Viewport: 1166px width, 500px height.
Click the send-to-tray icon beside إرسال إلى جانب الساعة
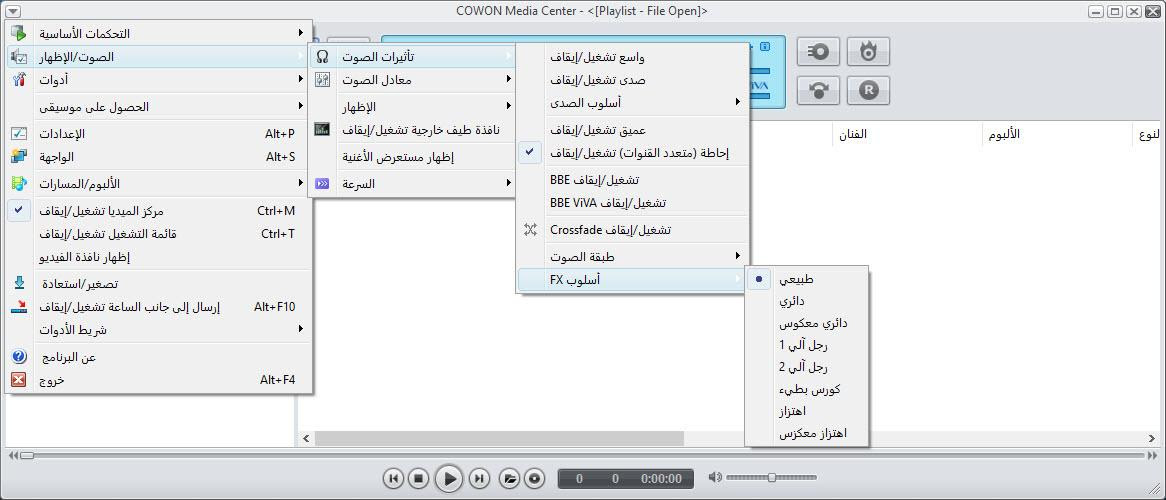(19, 307)
